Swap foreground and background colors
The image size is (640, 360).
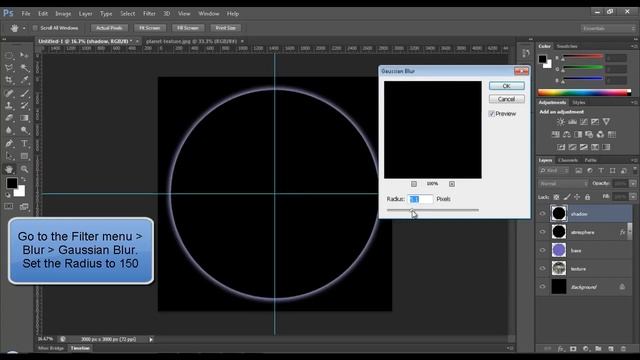pyautogui.click(x=23, y=179)
